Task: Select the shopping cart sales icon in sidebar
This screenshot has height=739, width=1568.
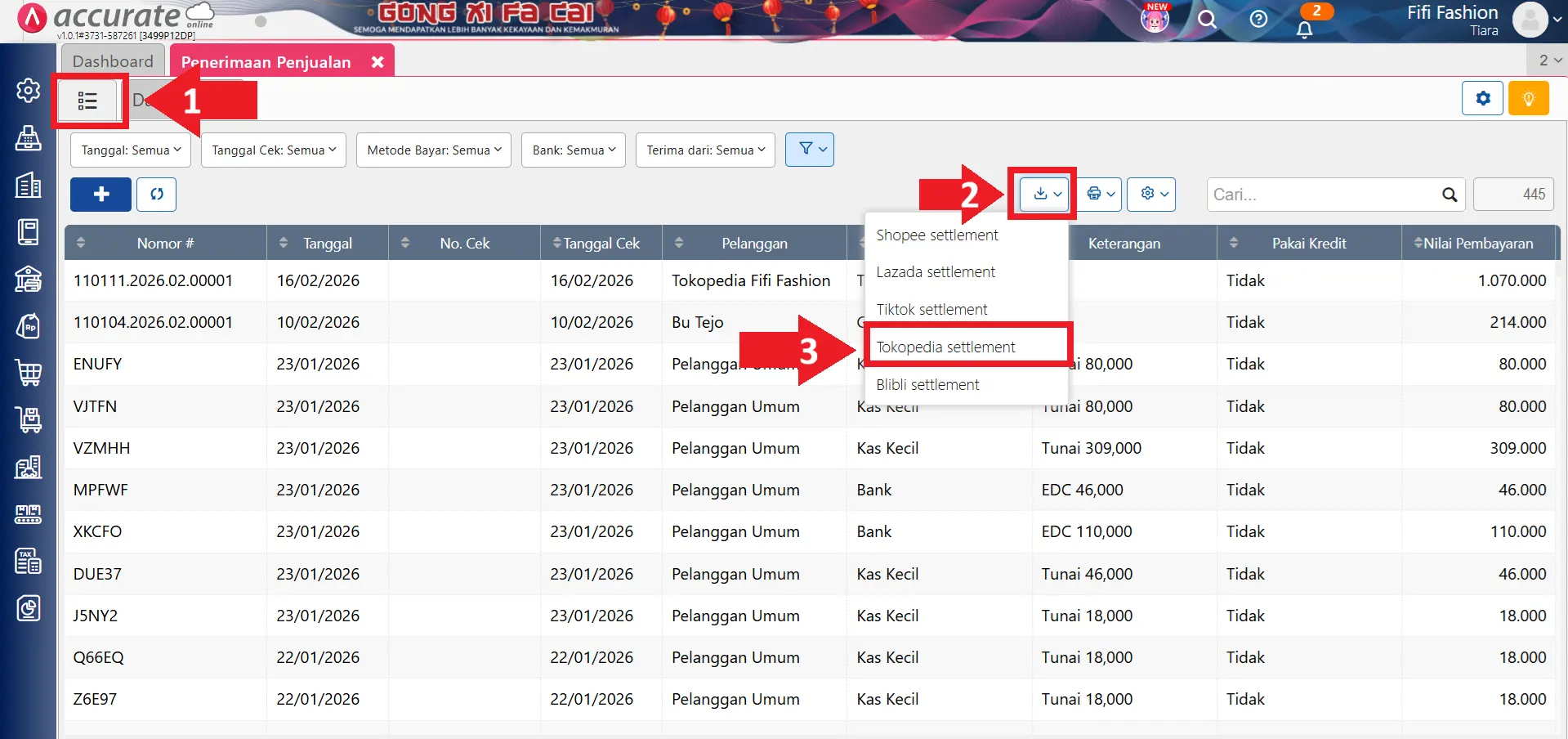Action: tap(28, 373)
